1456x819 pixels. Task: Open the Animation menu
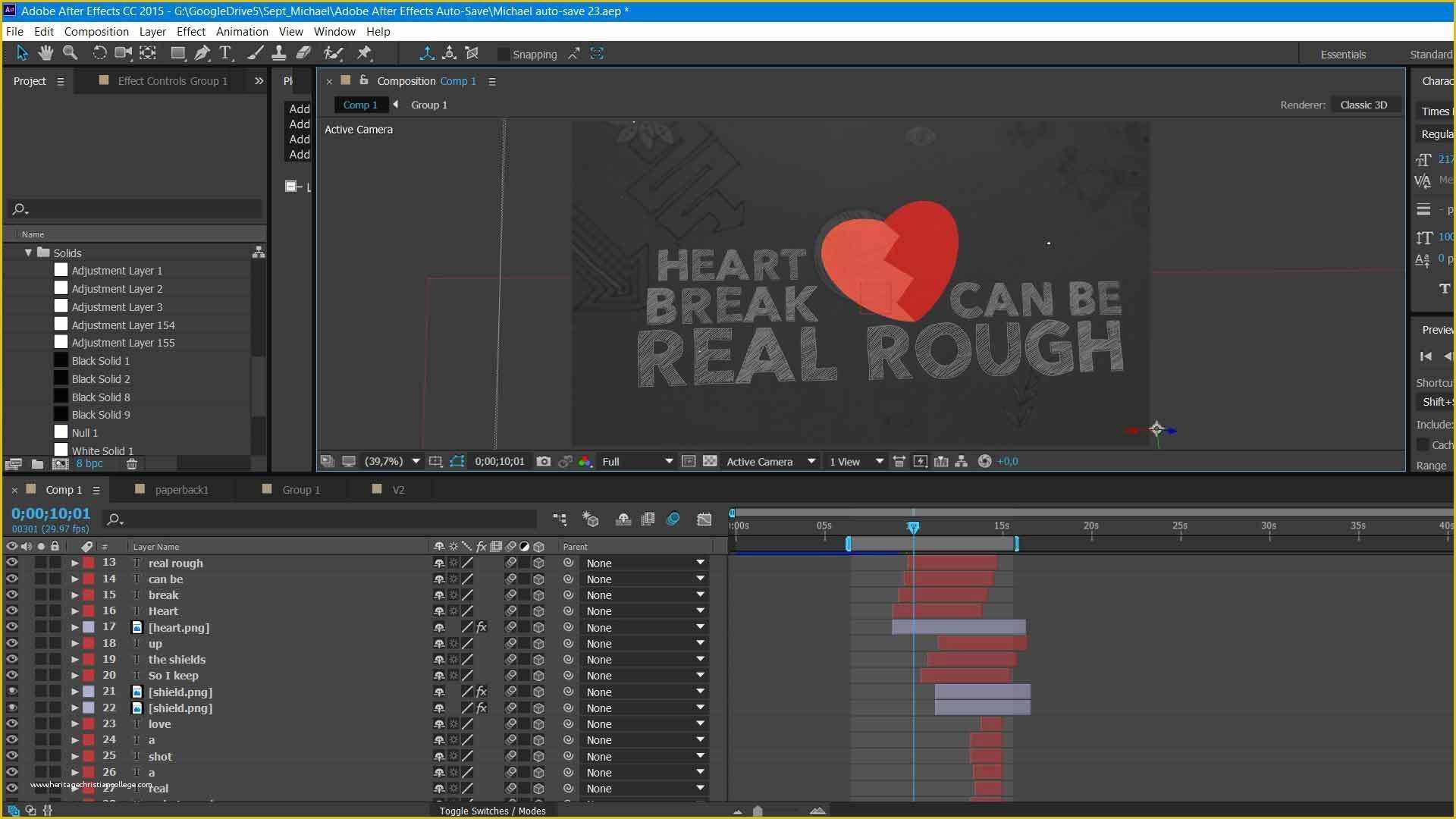pyautogui.click(x=242, y=31)
